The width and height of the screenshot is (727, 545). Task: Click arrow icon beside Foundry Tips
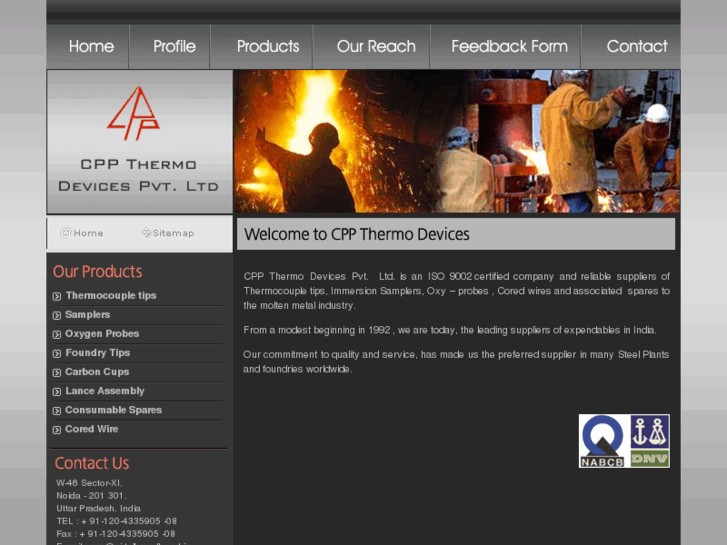[x=57, y=353]
